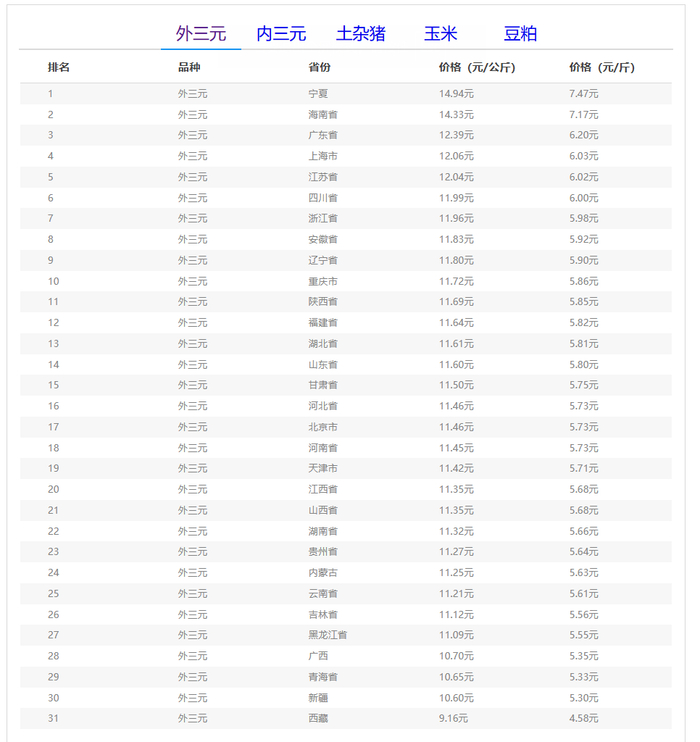Click the 11.50元 price value
Image resolution: width=700 pixels, height=742 pixels.
click(x=456, y=385)
